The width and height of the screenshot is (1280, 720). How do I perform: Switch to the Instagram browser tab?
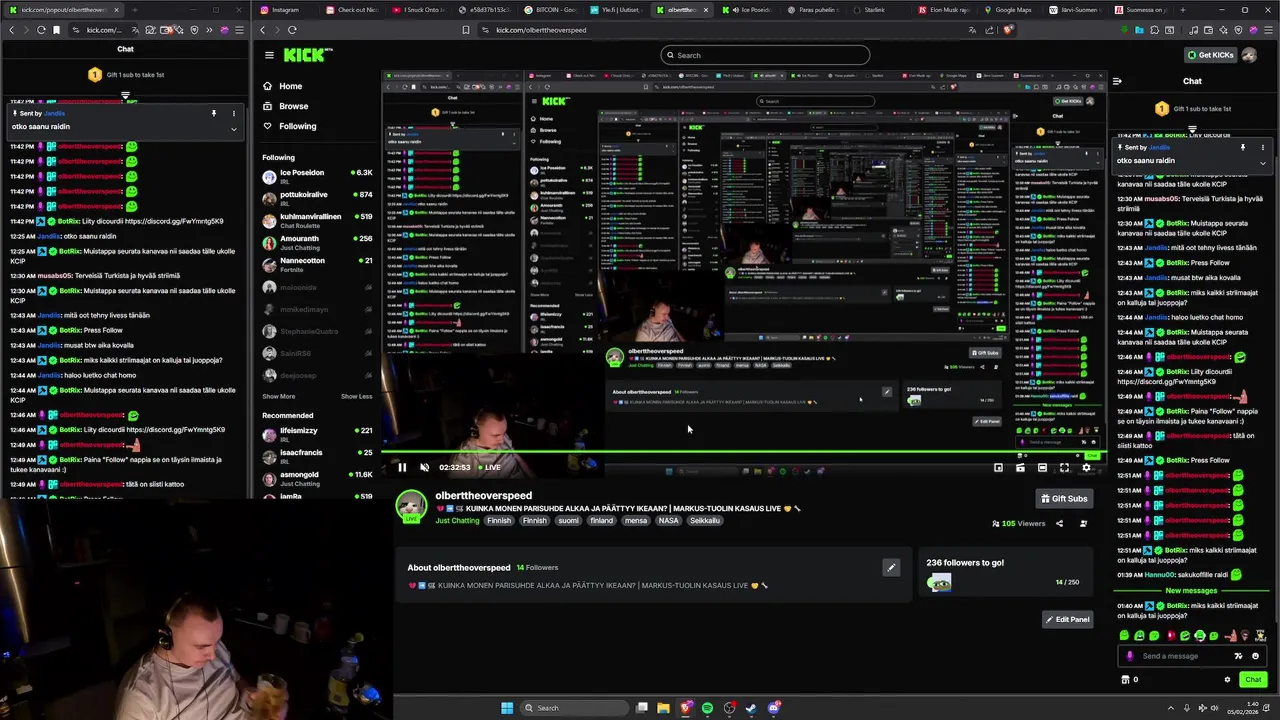(286, 10)
